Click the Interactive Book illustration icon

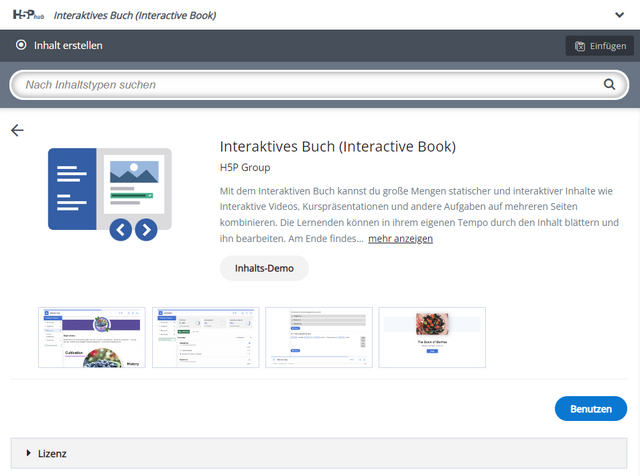(x=110, y=194)
